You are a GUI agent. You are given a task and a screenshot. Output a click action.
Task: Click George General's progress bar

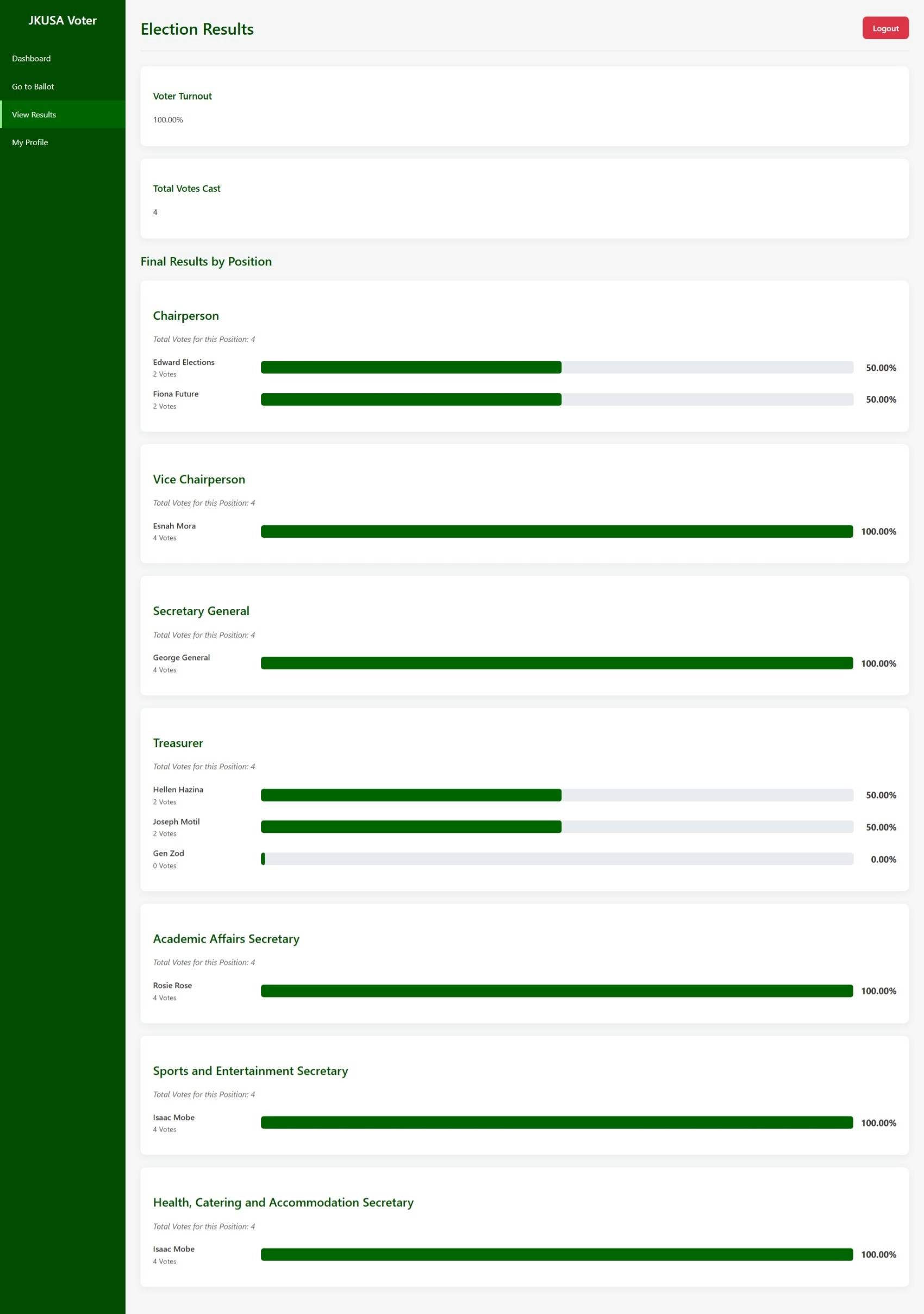click(557, 663)
